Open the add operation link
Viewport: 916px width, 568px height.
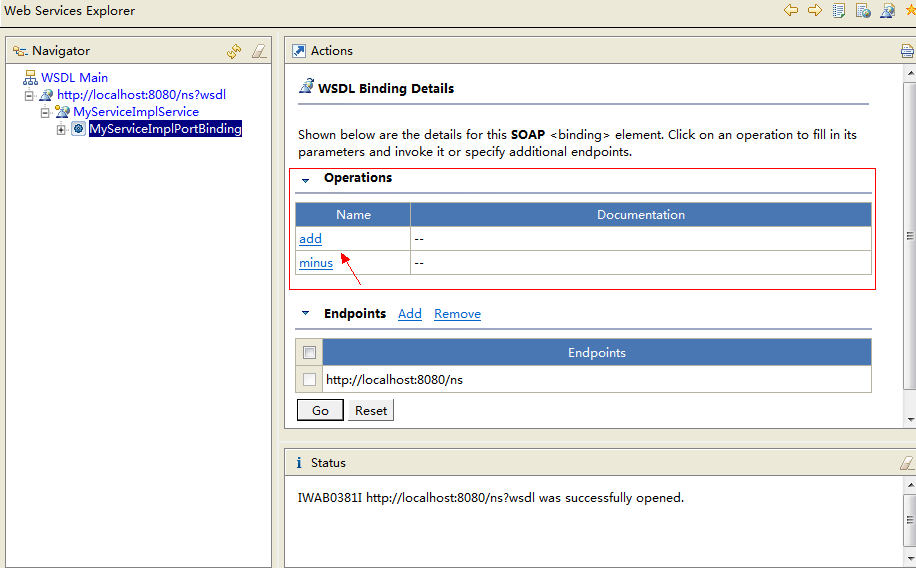point(310,238)
